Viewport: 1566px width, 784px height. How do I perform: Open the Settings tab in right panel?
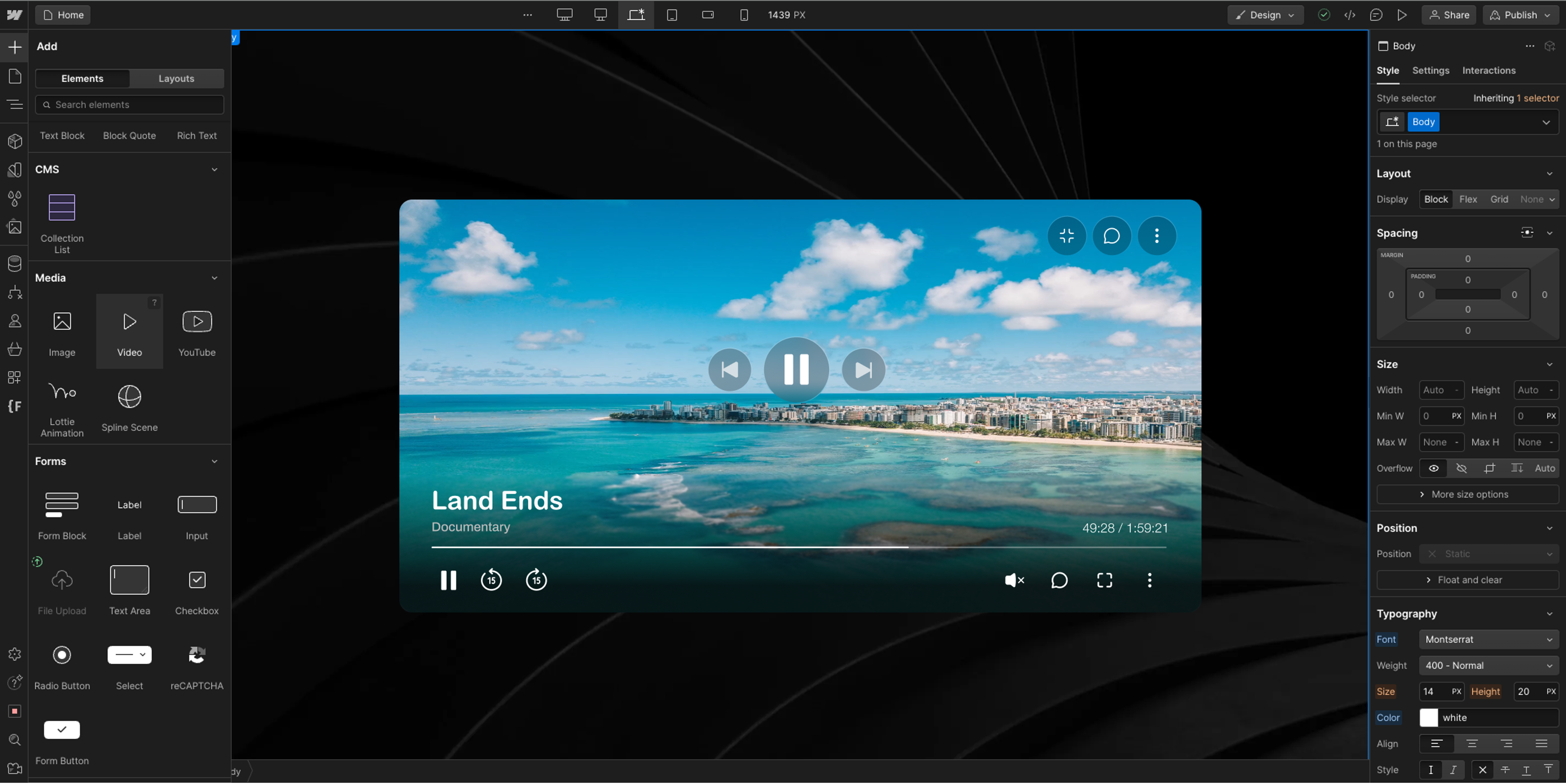point(1430,70)
